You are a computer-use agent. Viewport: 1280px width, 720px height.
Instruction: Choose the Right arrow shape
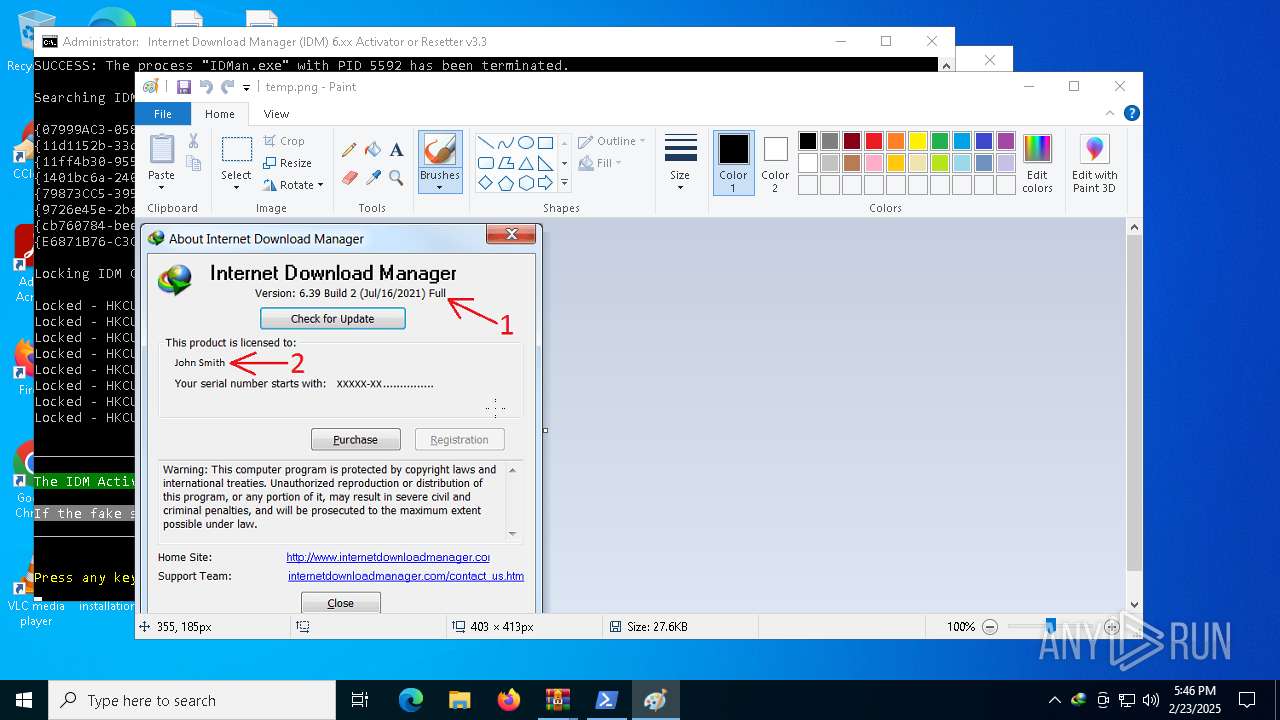point(545,183)
